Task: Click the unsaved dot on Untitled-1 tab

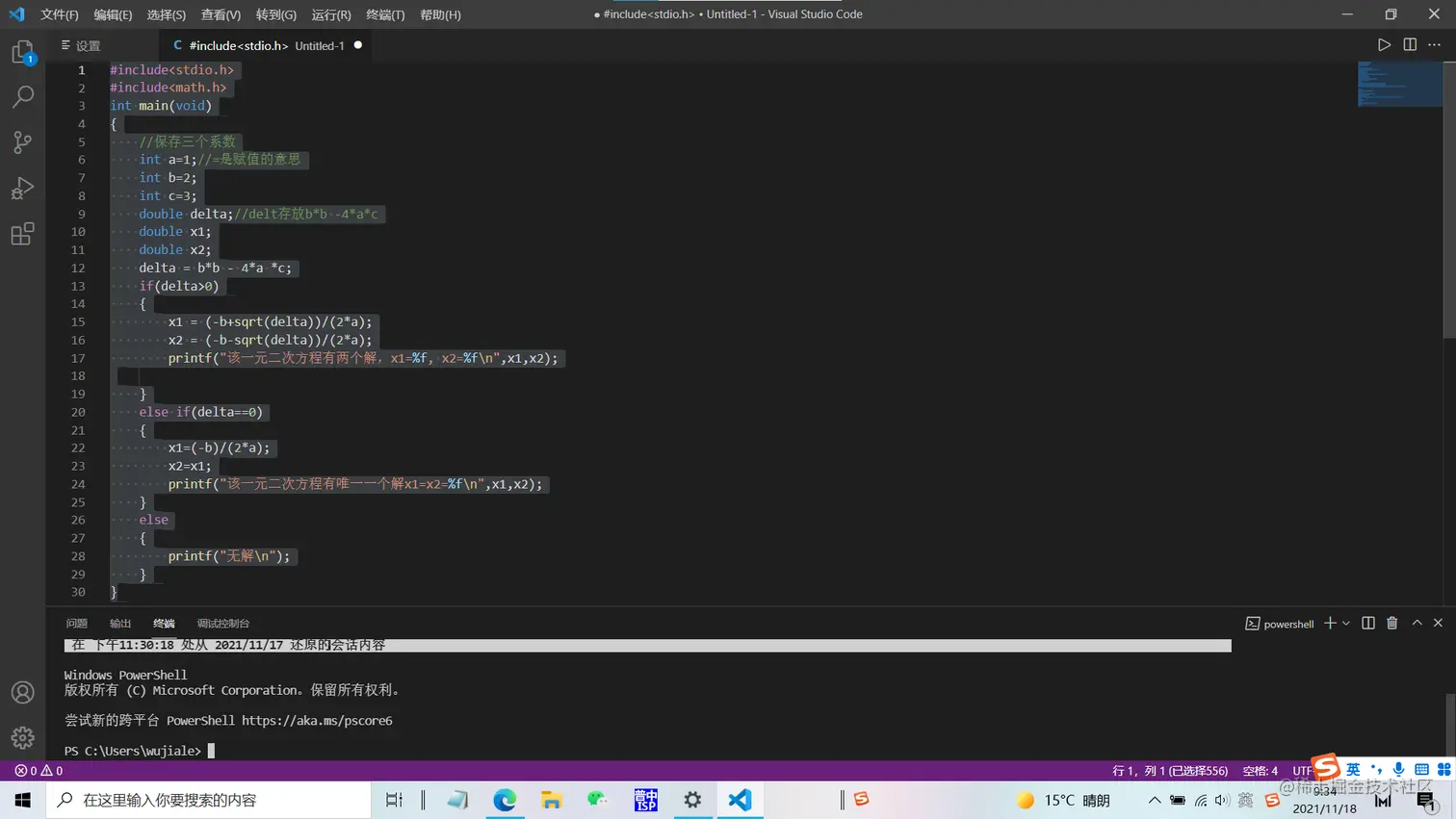Action: [x=358, y=45]
